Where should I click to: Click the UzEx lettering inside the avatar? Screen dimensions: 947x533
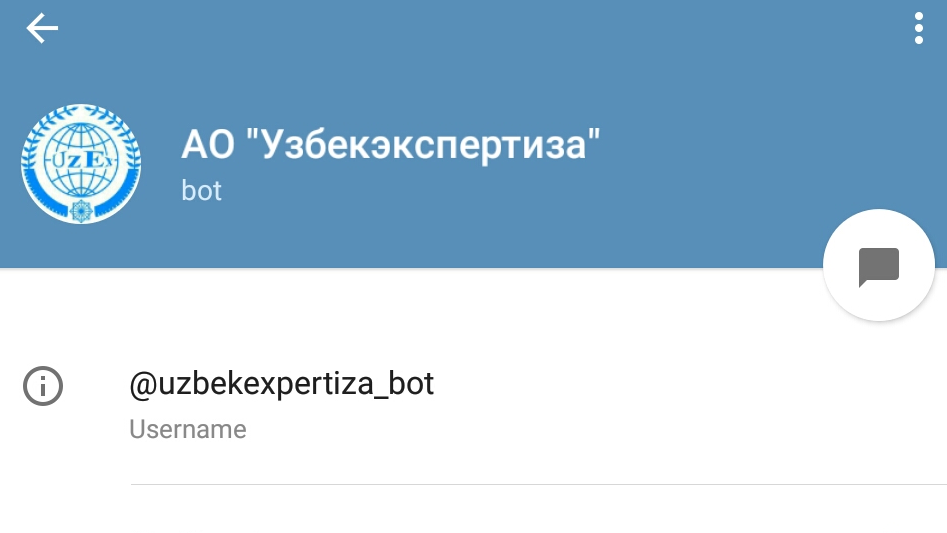82,161
